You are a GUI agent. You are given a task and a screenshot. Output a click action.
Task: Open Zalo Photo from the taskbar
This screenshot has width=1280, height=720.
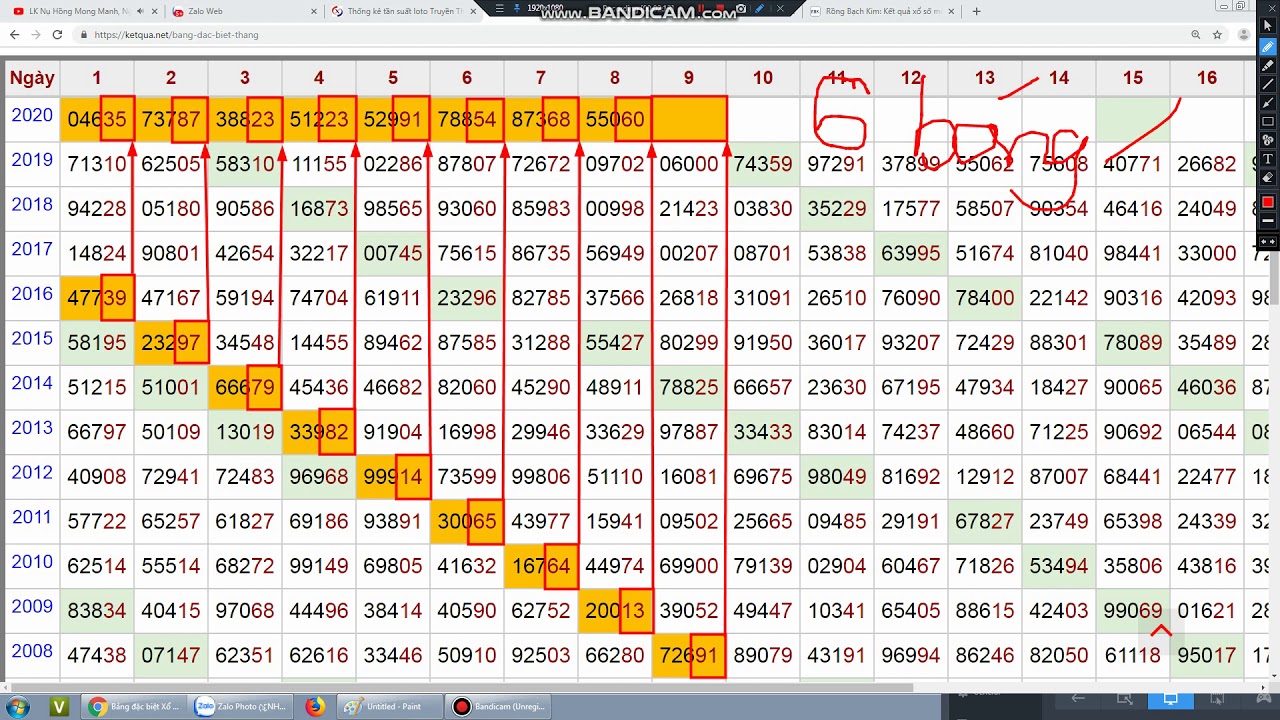[x=241, y=706]
